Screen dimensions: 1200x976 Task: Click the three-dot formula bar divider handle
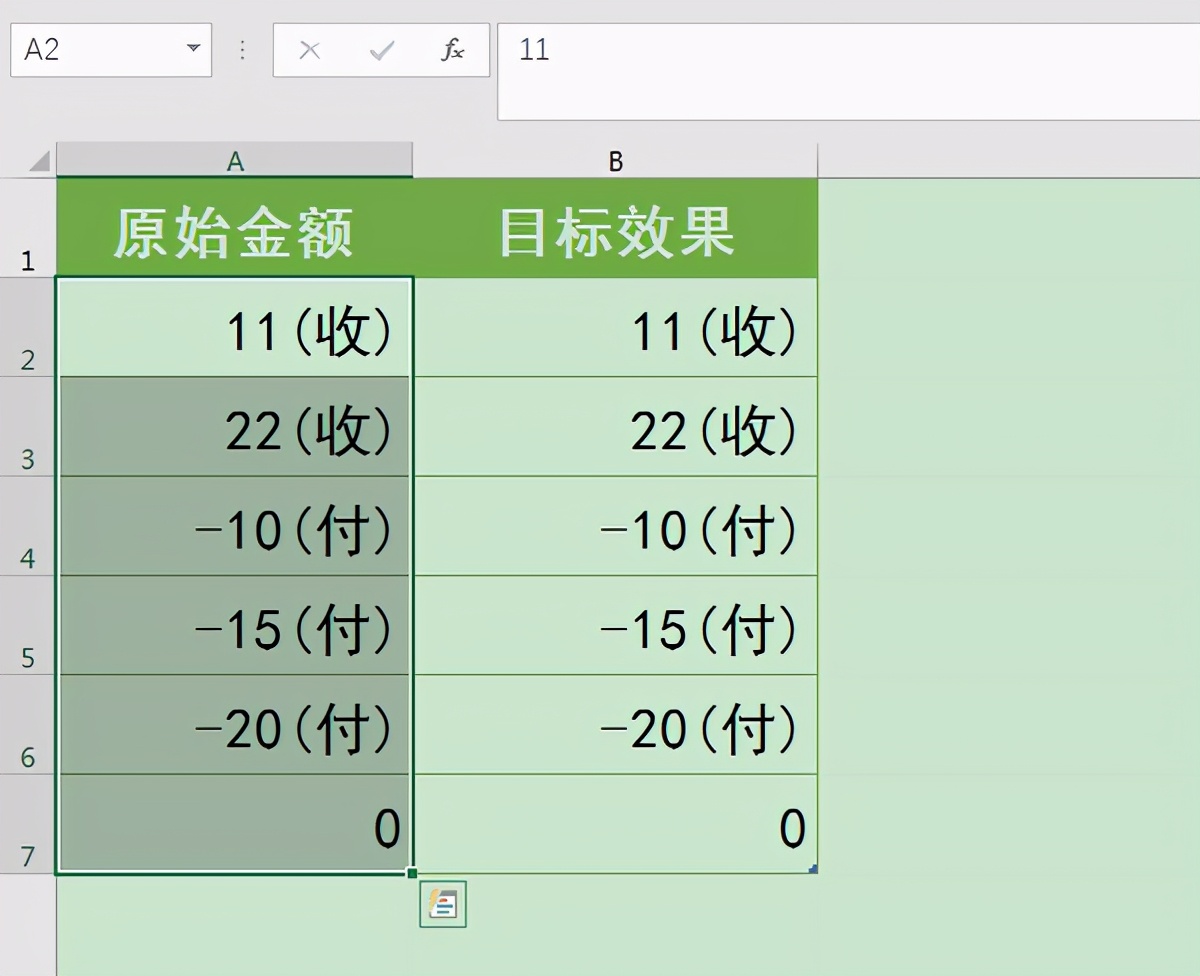tap(242, 50)
